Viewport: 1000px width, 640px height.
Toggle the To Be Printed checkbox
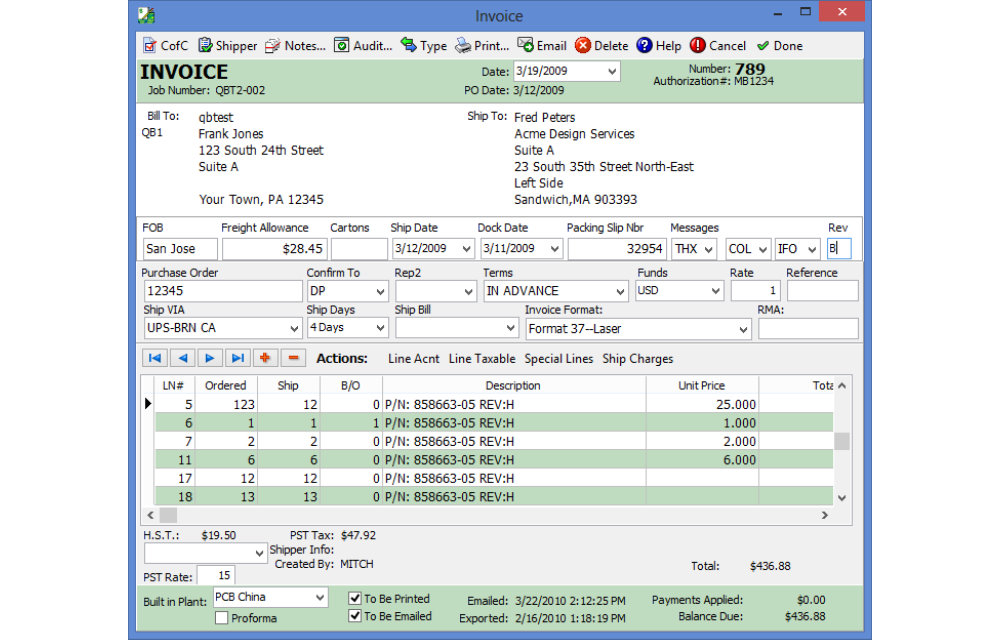click(355, 599)
